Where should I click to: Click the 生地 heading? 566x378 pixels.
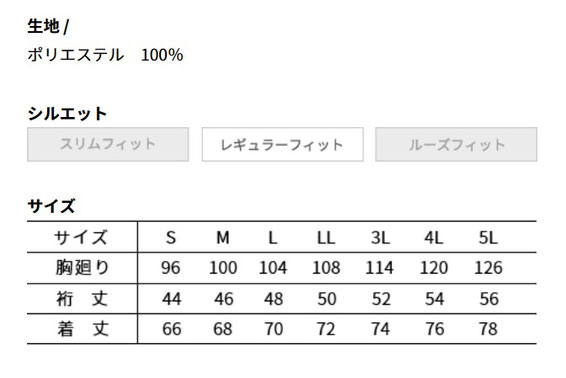[x=43, y=26]
